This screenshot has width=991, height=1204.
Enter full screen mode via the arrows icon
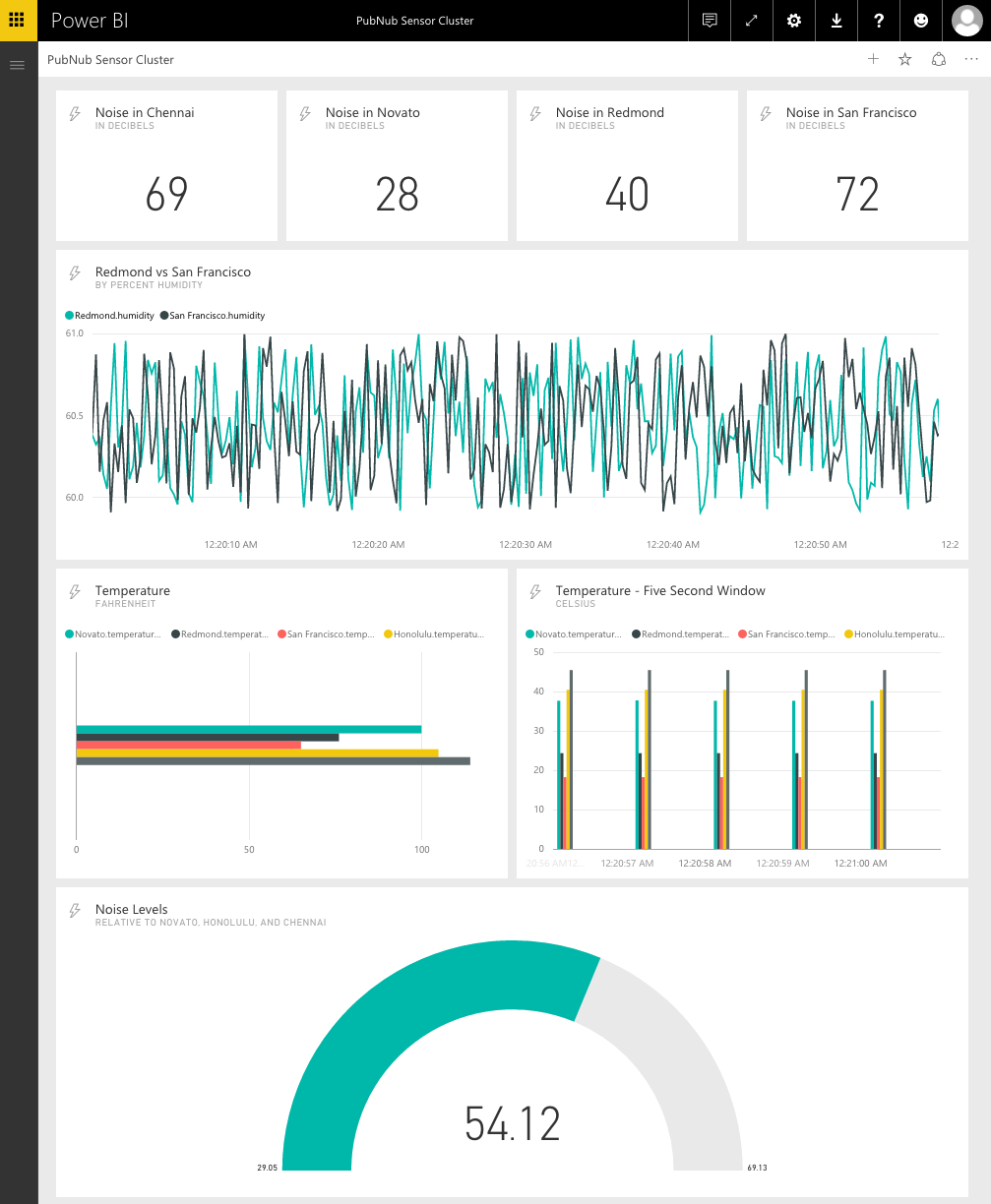pos(752,21)
